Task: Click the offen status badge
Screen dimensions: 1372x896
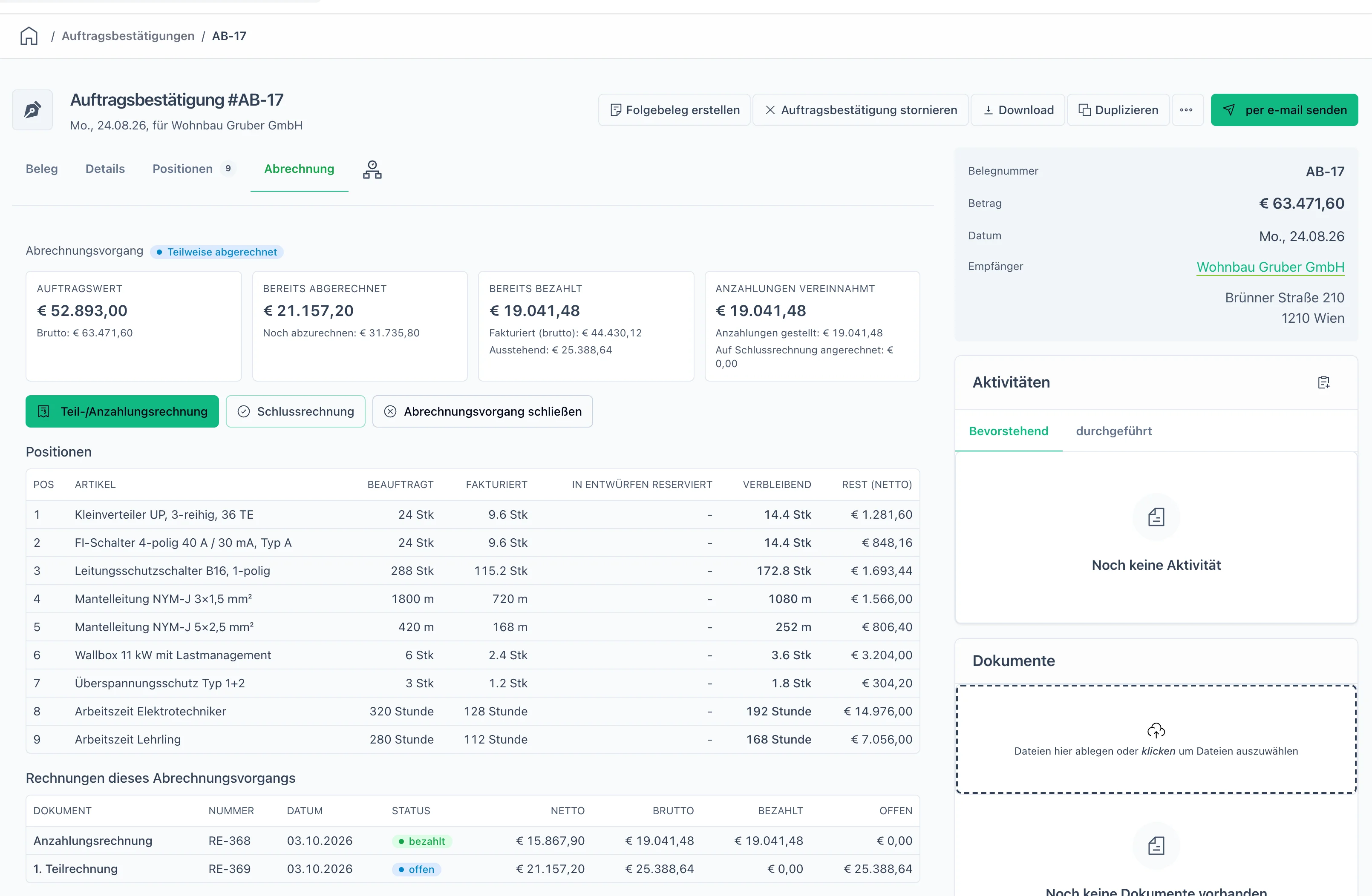Action: point(416,870)
